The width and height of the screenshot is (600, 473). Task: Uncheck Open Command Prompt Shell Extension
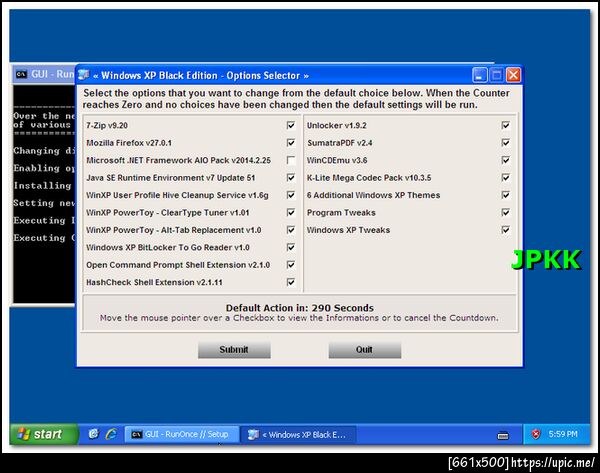click(x=291, y=265)
